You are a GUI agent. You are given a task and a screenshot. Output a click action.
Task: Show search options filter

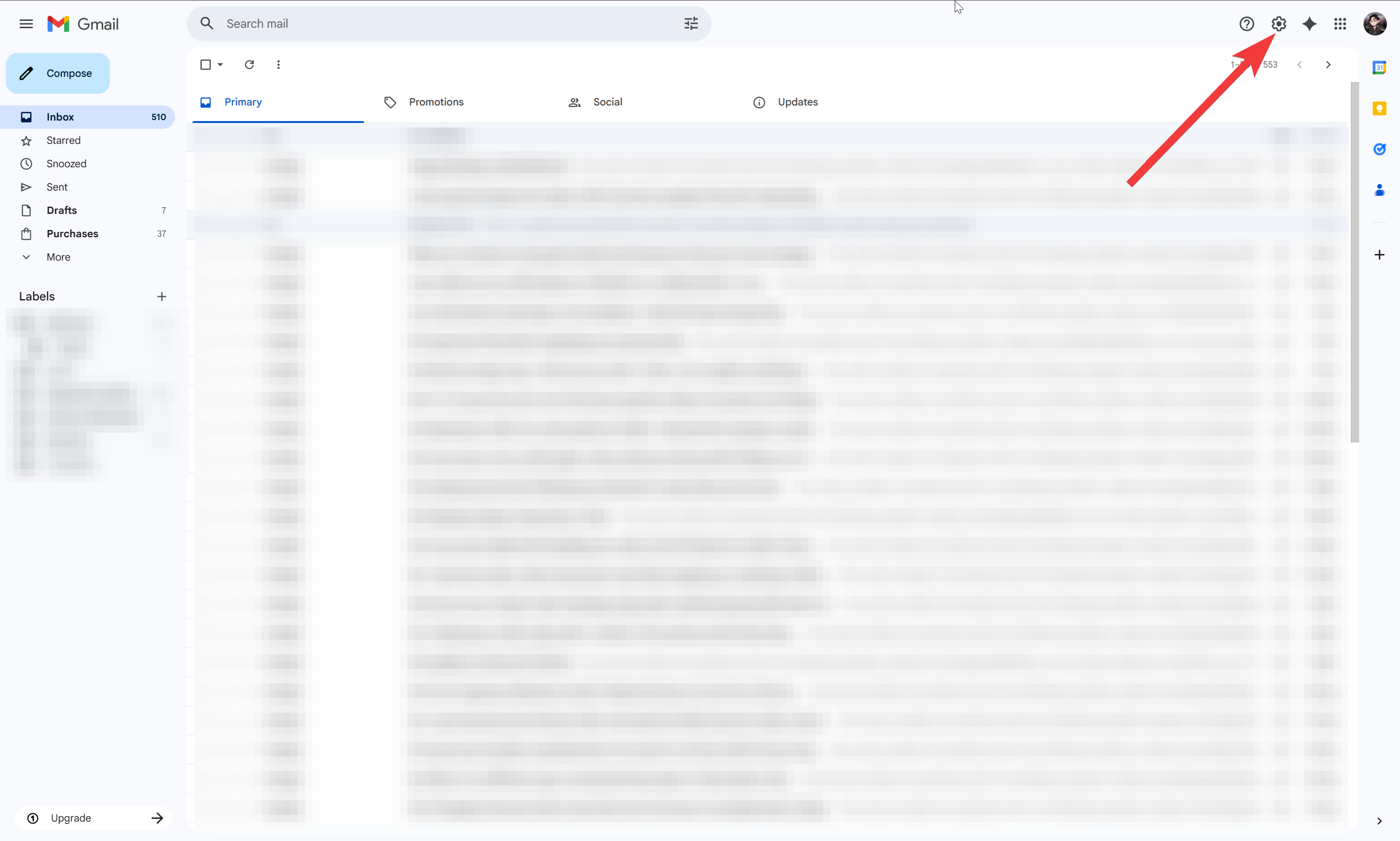(691, 24)
